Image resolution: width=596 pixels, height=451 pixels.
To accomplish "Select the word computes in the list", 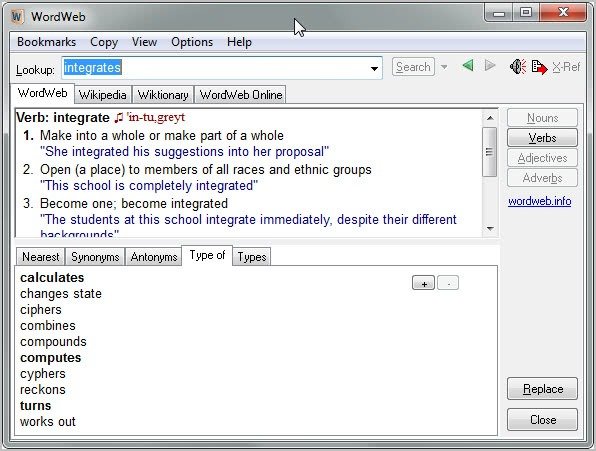I will click(51, 358).
